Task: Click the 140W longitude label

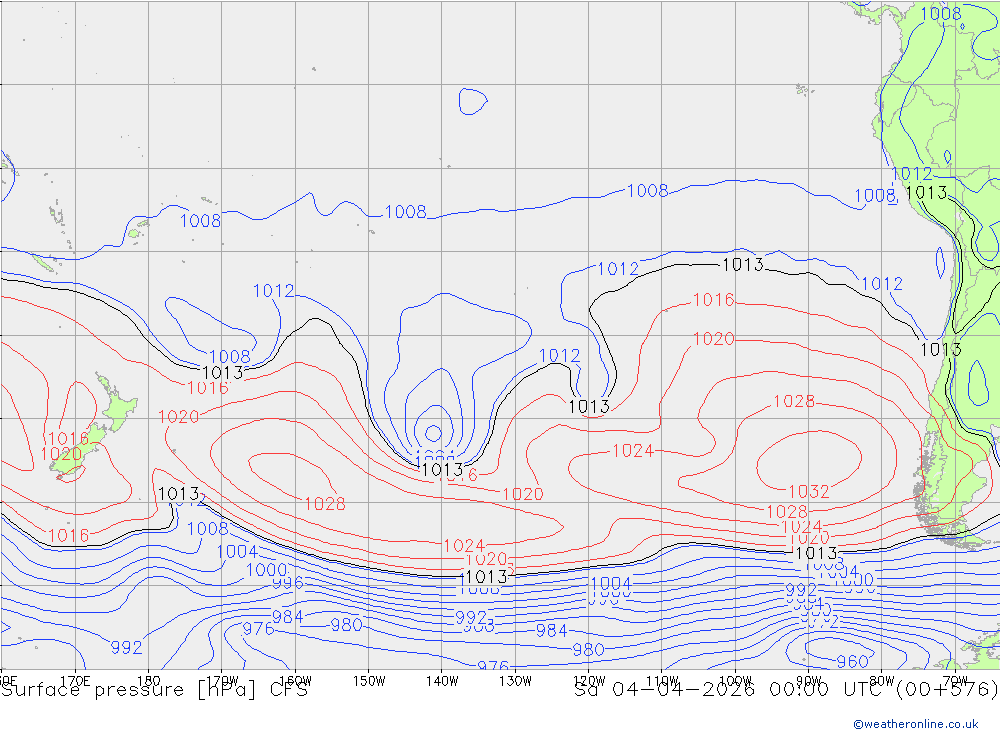Action: click(x=442, y=681)
